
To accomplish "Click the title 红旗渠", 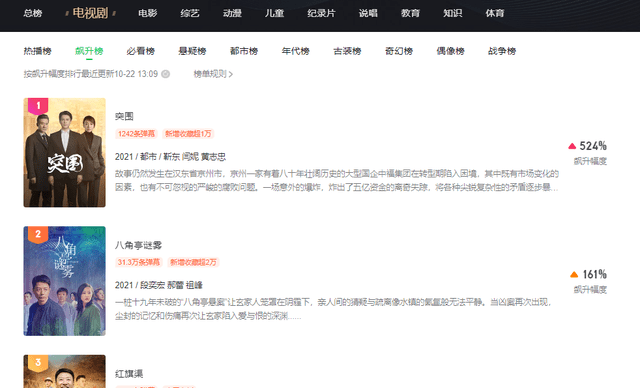I will 129,374.
